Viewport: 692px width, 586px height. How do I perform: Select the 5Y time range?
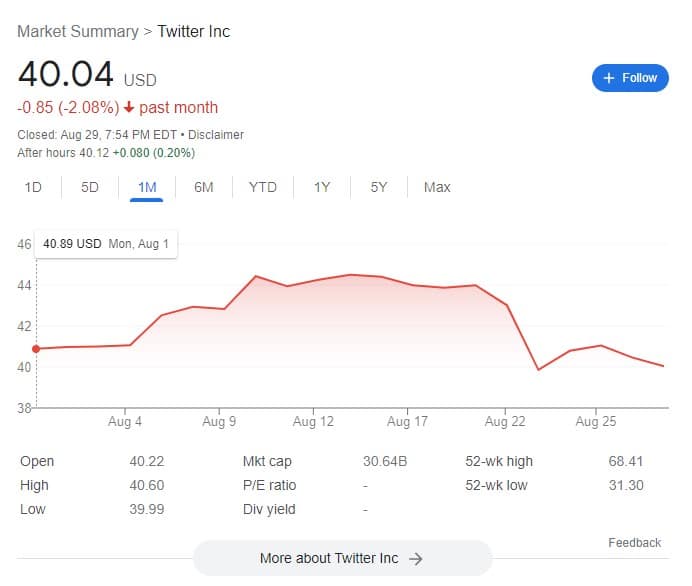pyautogui.click(x=379, y=187)
